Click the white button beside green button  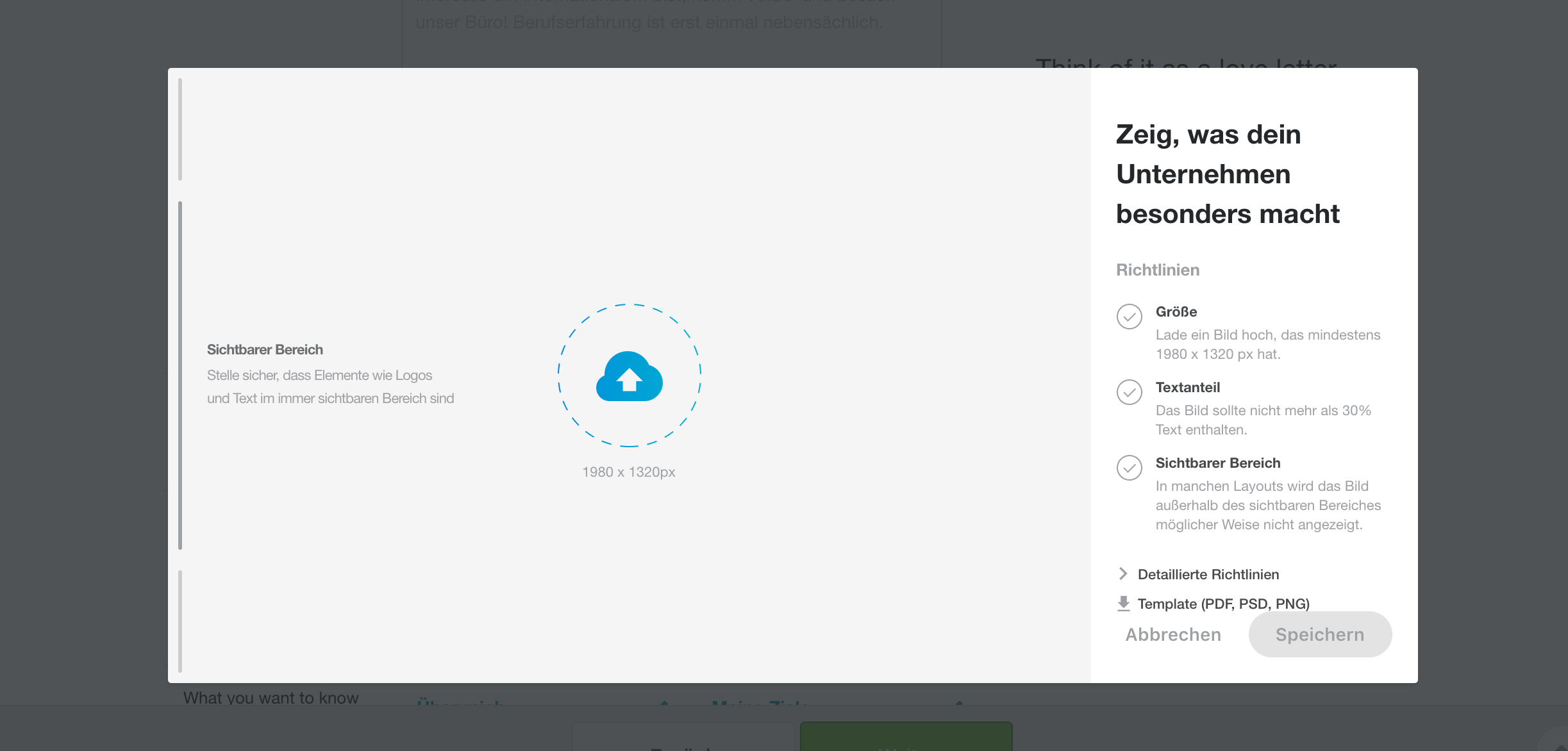click(682, 736)
